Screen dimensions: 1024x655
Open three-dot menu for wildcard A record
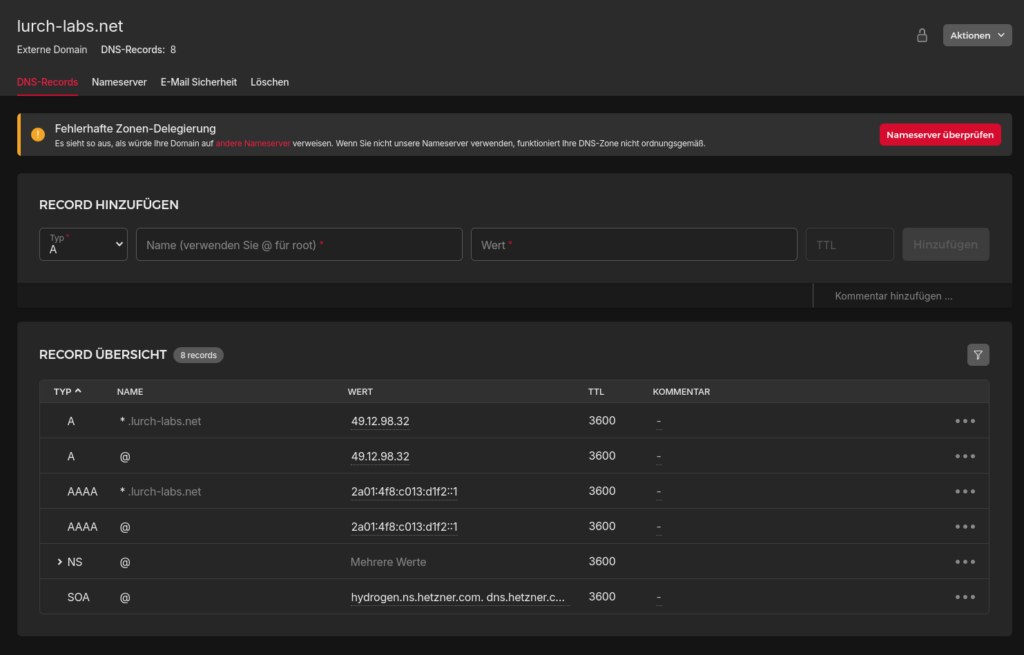click(x=964, y=421)
